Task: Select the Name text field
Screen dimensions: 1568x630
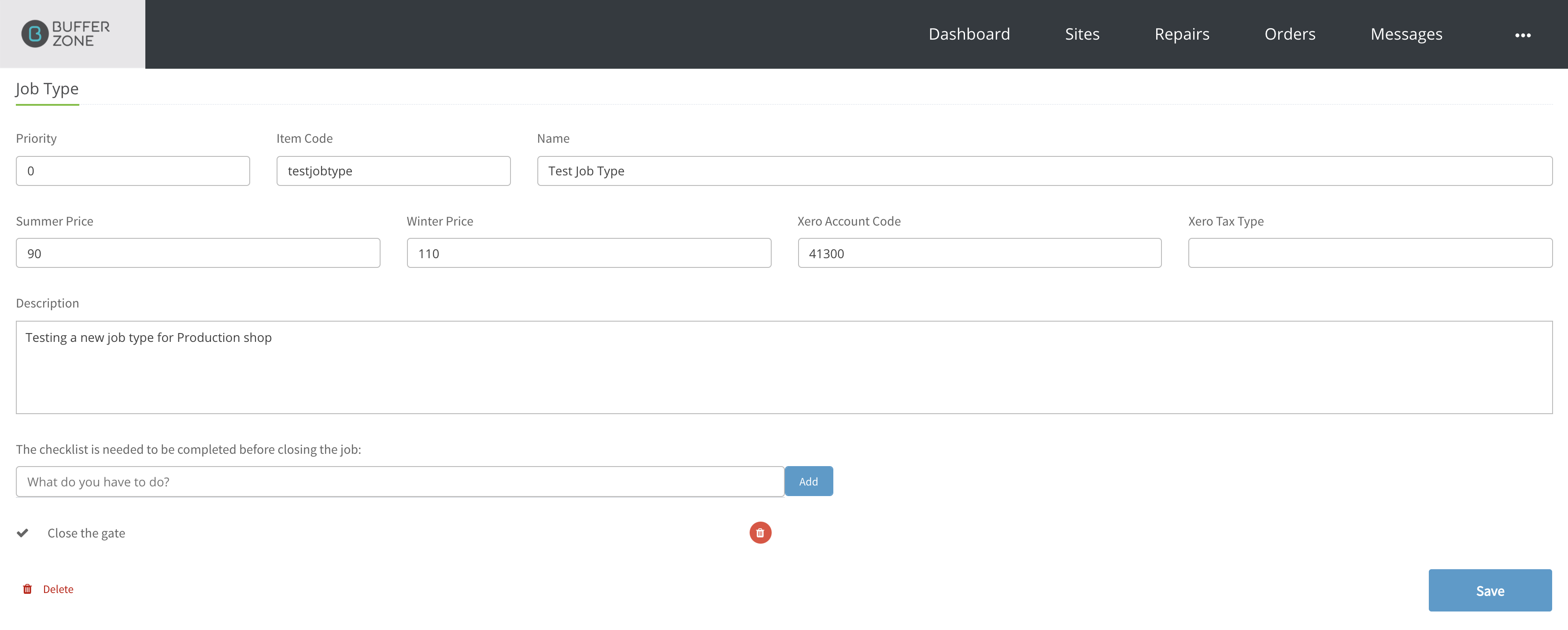Action: pos(1044,171)
